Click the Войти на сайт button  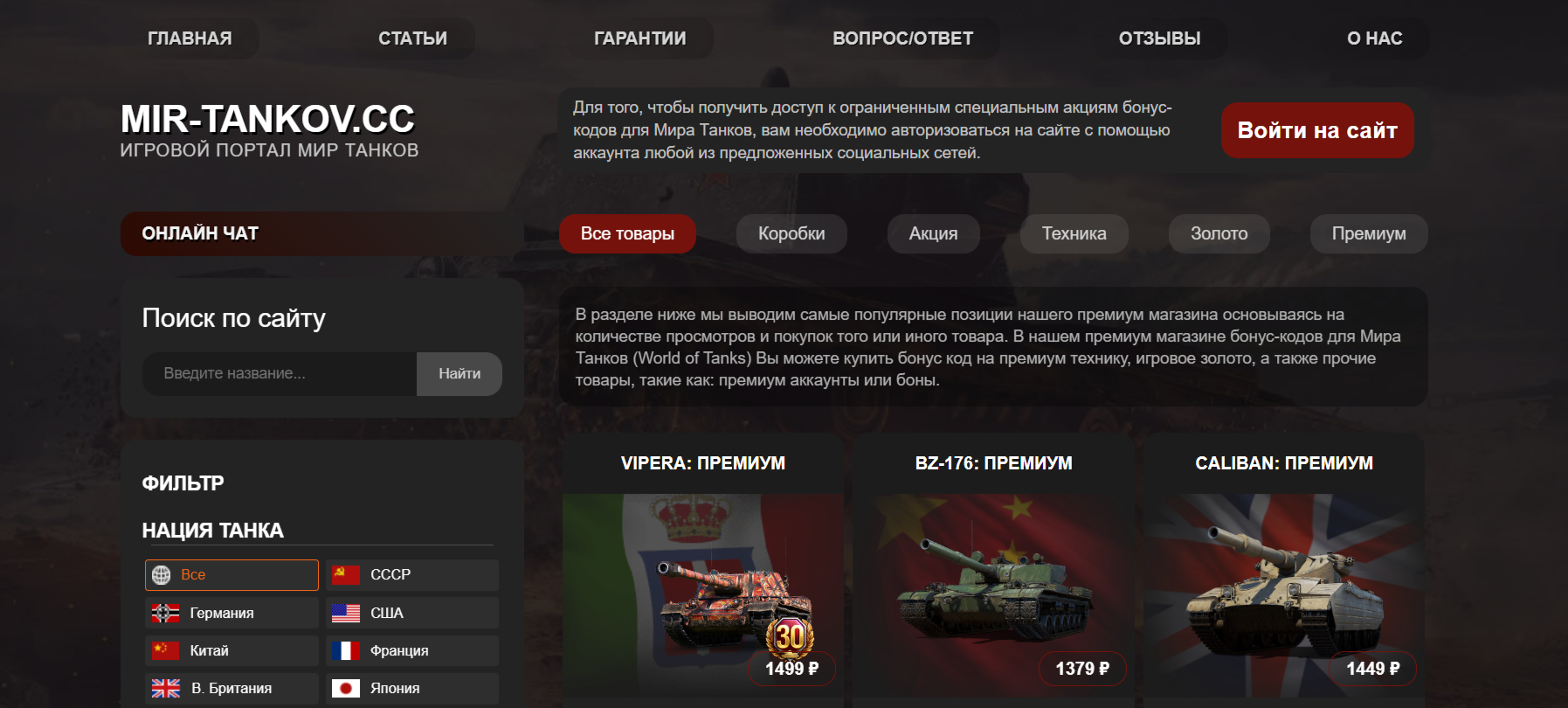click(x=1317, y=130)
